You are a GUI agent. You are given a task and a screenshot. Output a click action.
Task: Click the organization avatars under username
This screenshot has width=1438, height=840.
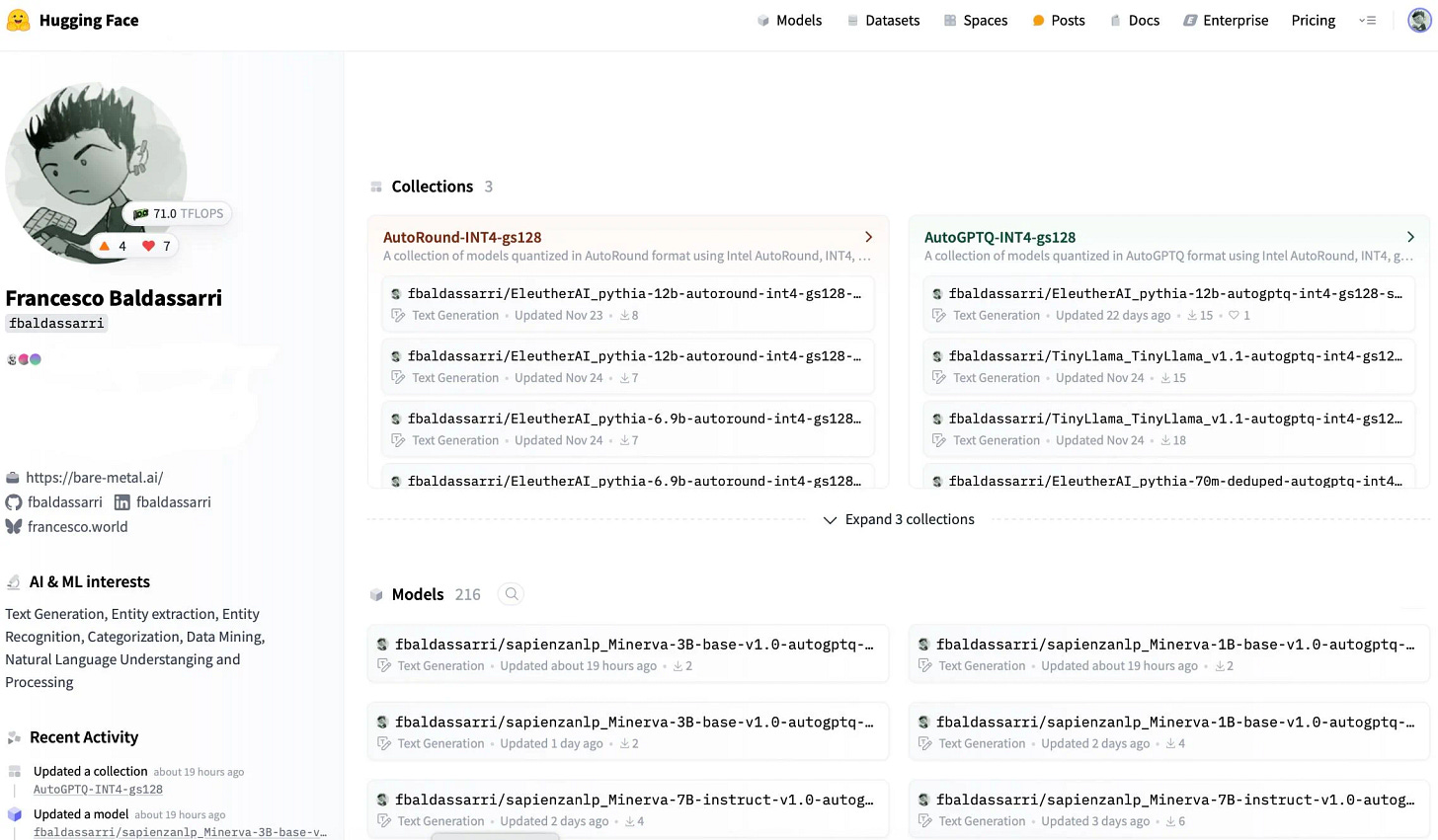click(24, 359)
